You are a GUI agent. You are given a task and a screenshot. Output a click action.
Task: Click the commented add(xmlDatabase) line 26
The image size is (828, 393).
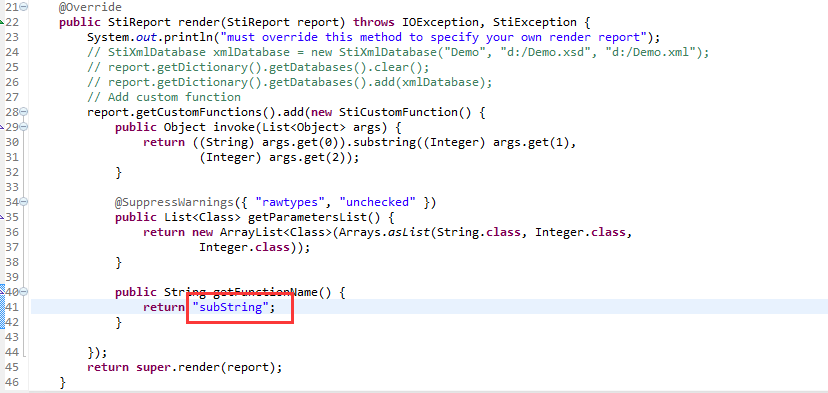click(x=289, y=82)
